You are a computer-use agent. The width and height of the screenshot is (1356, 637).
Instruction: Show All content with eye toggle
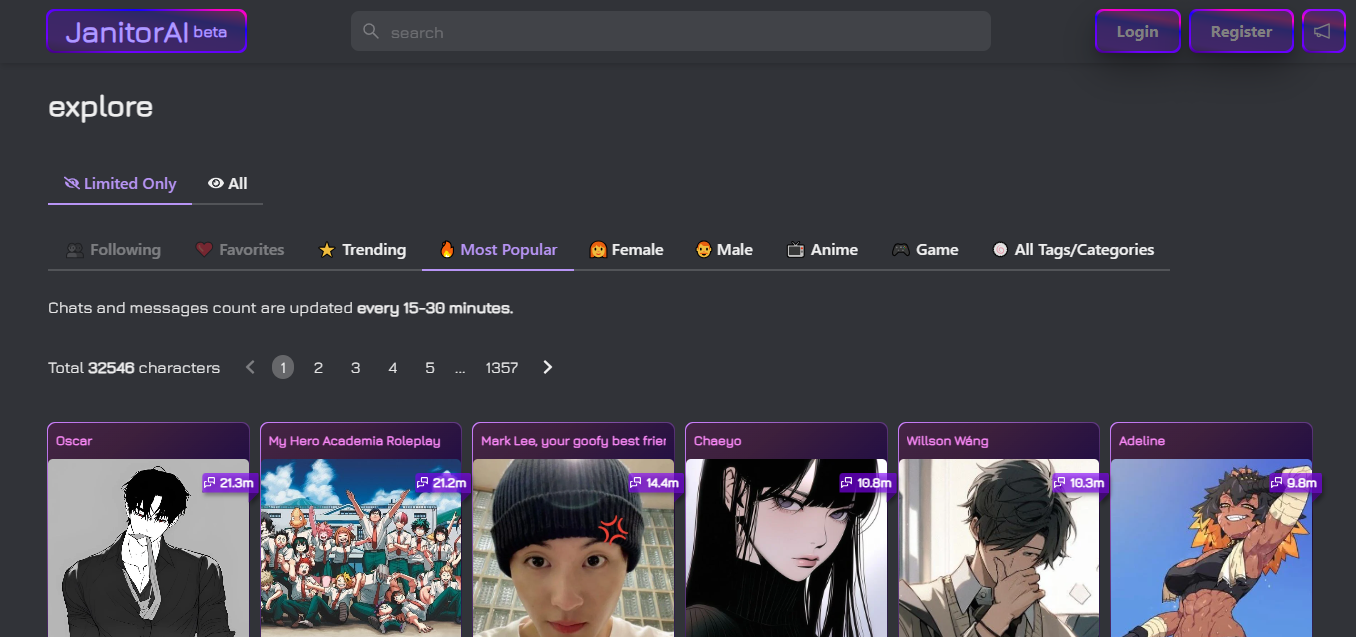point(228,184)
